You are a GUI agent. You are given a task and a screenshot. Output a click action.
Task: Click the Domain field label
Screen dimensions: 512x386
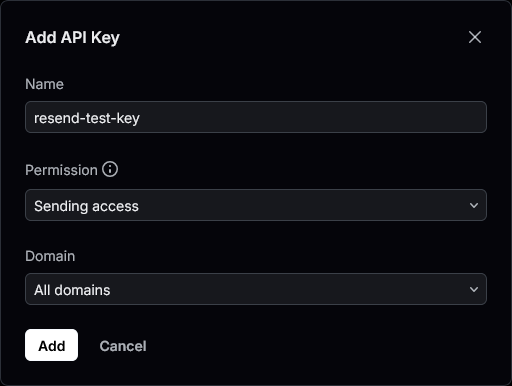50,256
